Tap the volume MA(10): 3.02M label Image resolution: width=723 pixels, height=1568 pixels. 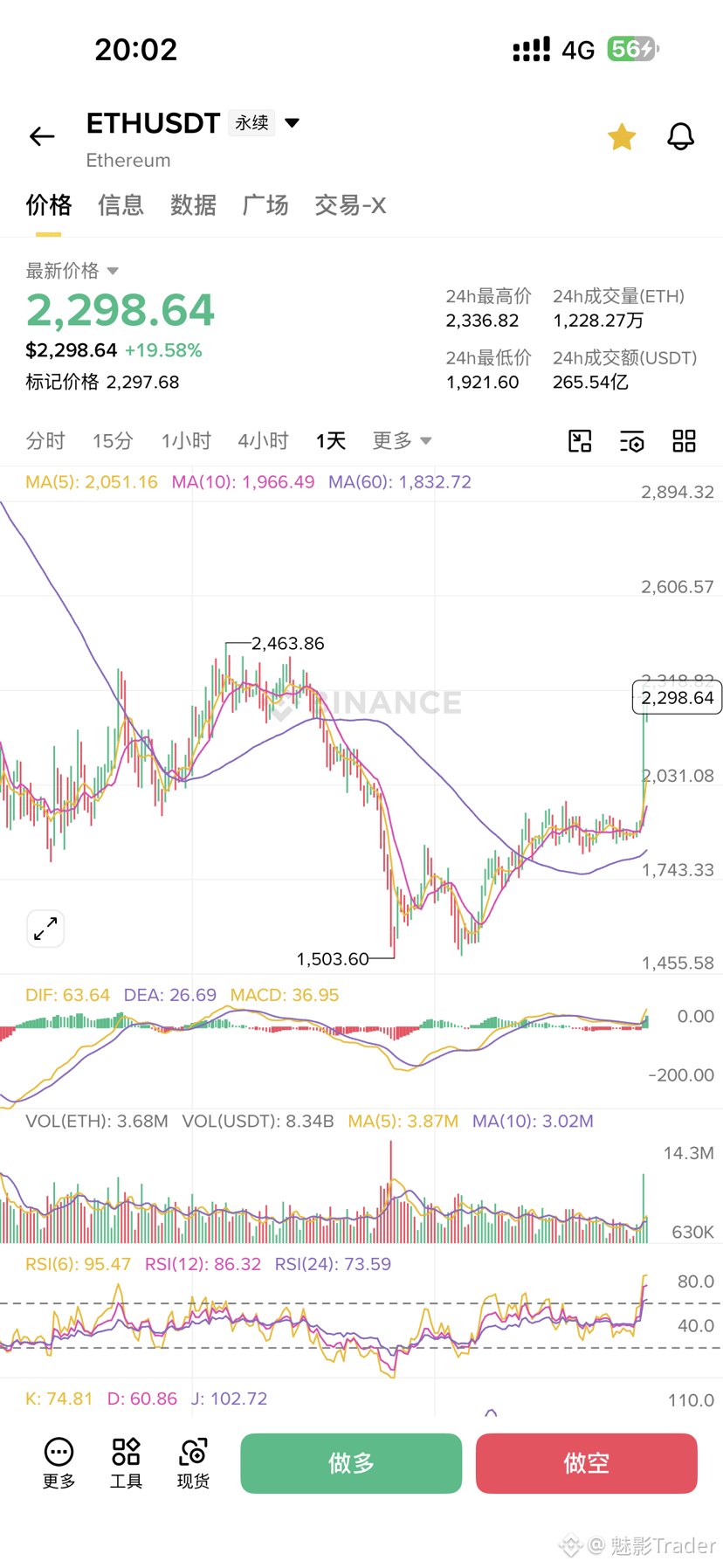coord(533,1121)
